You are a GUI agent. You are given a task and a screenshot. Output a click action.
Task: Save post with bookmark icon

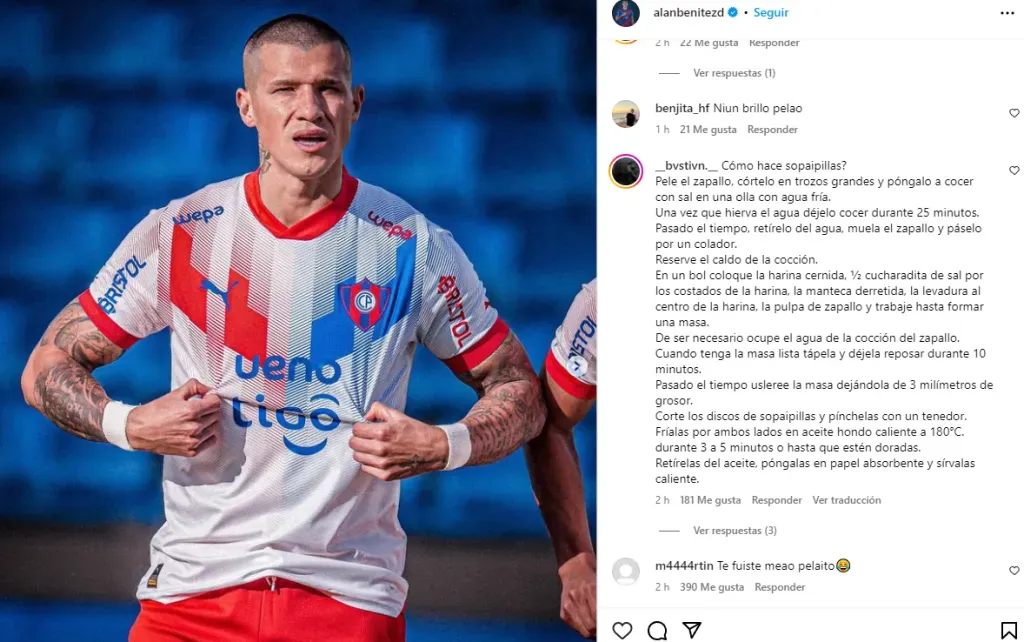[x=1008, y=630]
